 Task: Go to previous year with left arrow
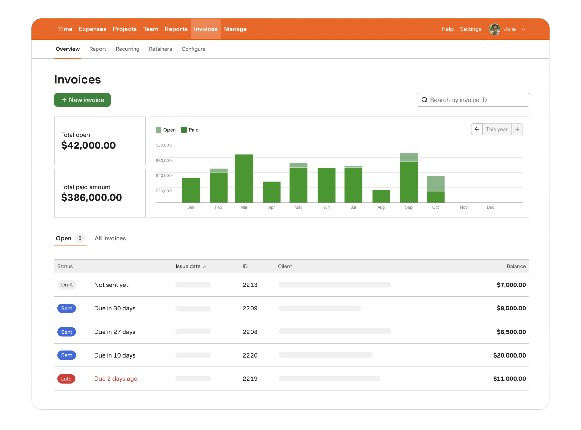pyautogui.click(x=477, y=129)
